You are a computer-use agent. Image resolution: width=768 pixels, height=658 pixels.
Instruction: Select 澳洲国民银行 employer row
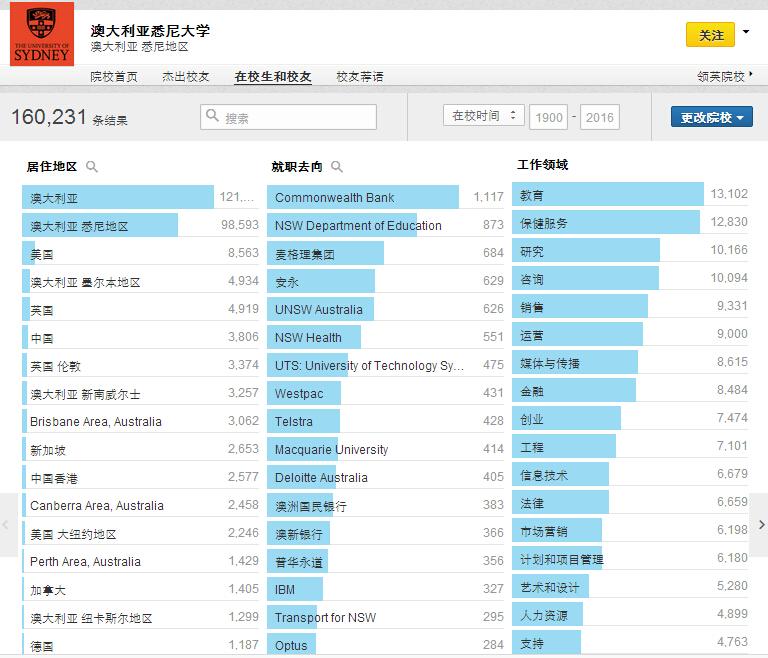point(385,505)
